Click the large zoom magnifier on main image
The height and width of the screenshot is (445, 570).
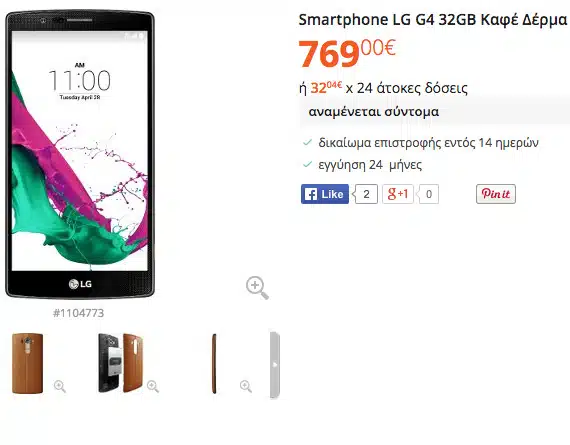[x=257, y=288]
